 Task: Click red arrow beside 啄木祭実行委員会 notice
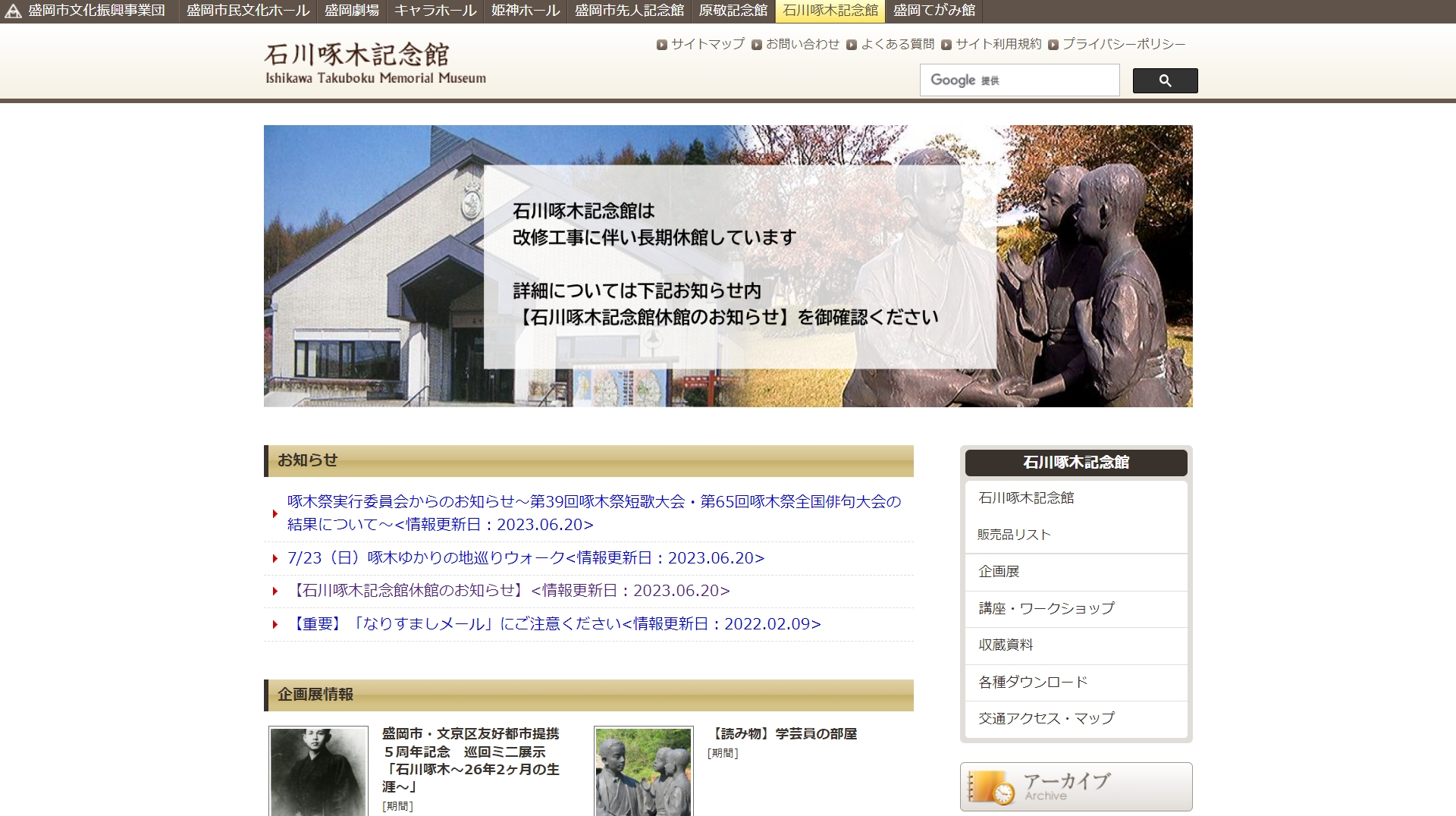(275, 513)
